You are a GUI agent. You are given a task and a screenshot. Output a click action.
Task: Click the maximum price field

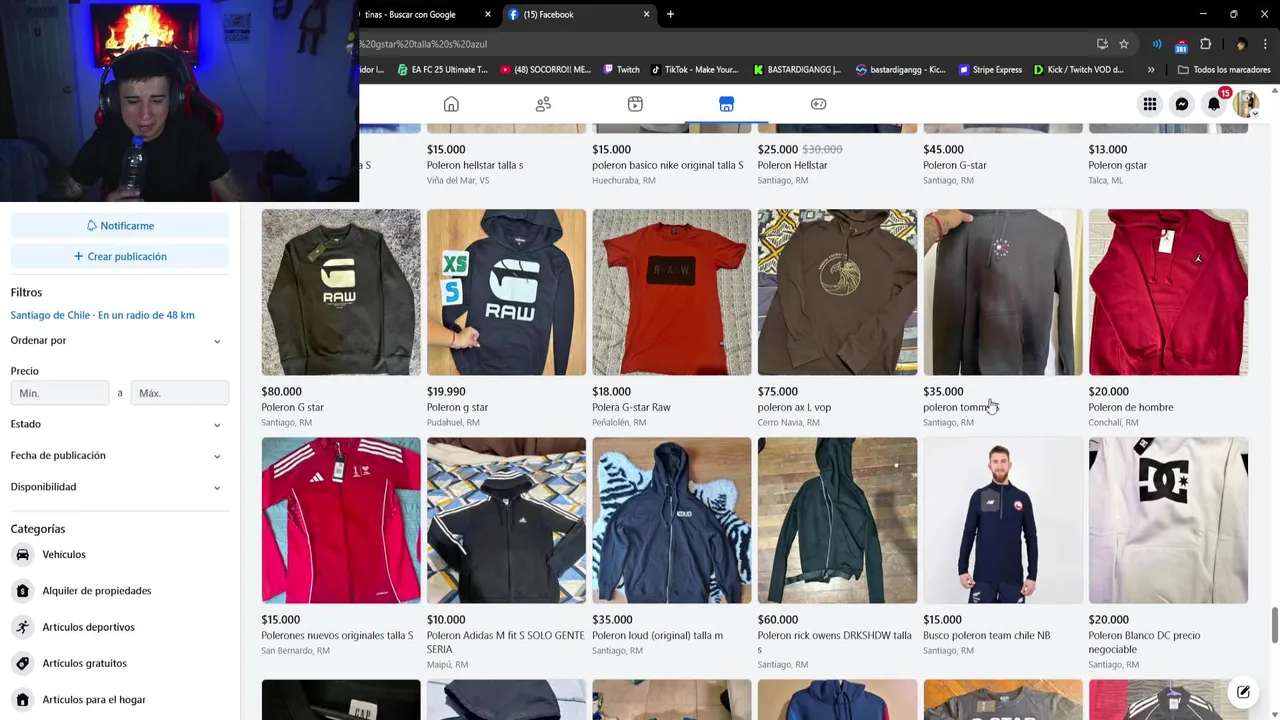click(x=180, y=393)
